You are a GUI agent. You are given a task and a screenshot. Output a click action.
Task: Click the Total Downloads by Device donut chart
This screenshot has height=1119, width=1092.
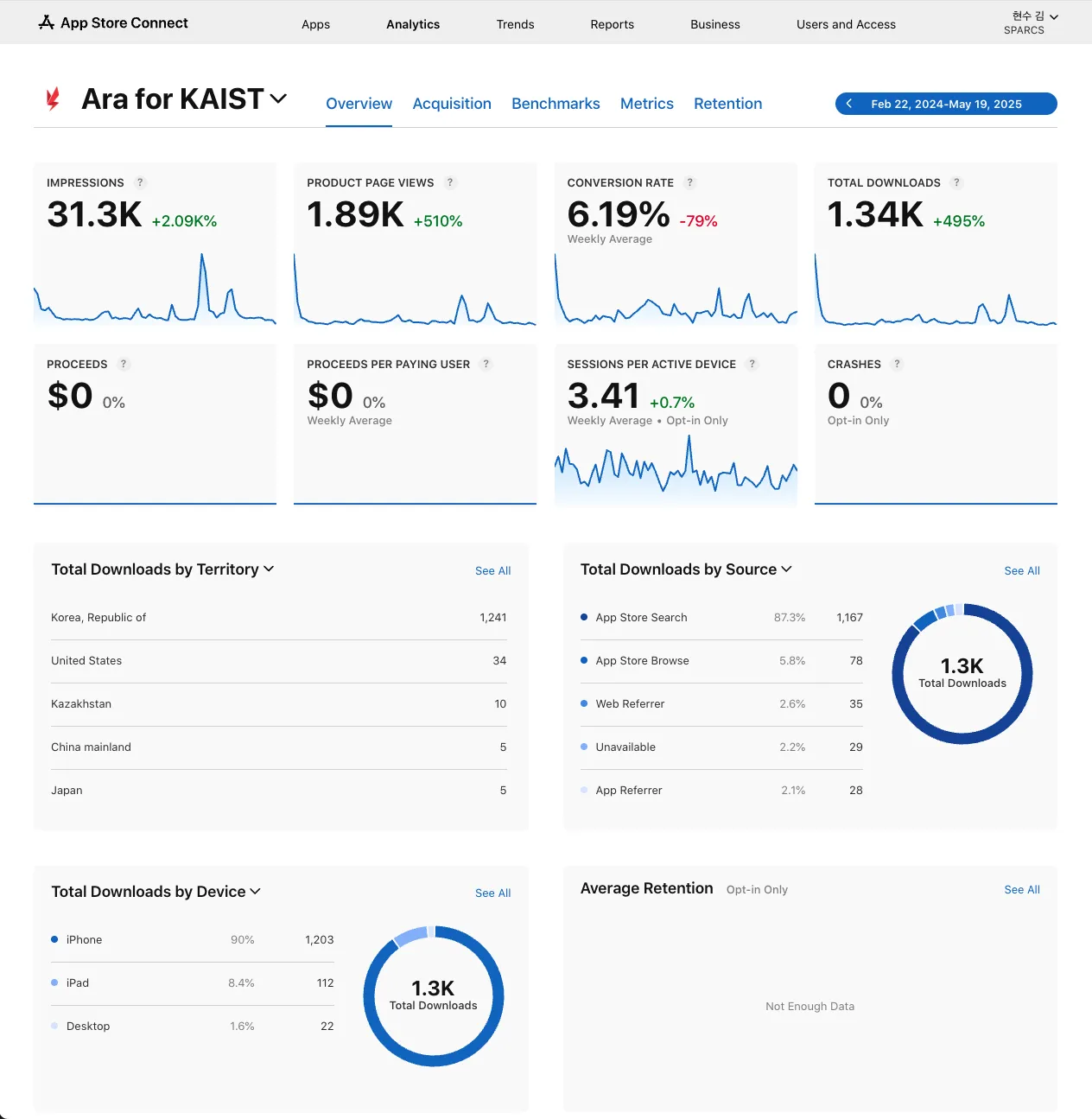pos(433,996)
